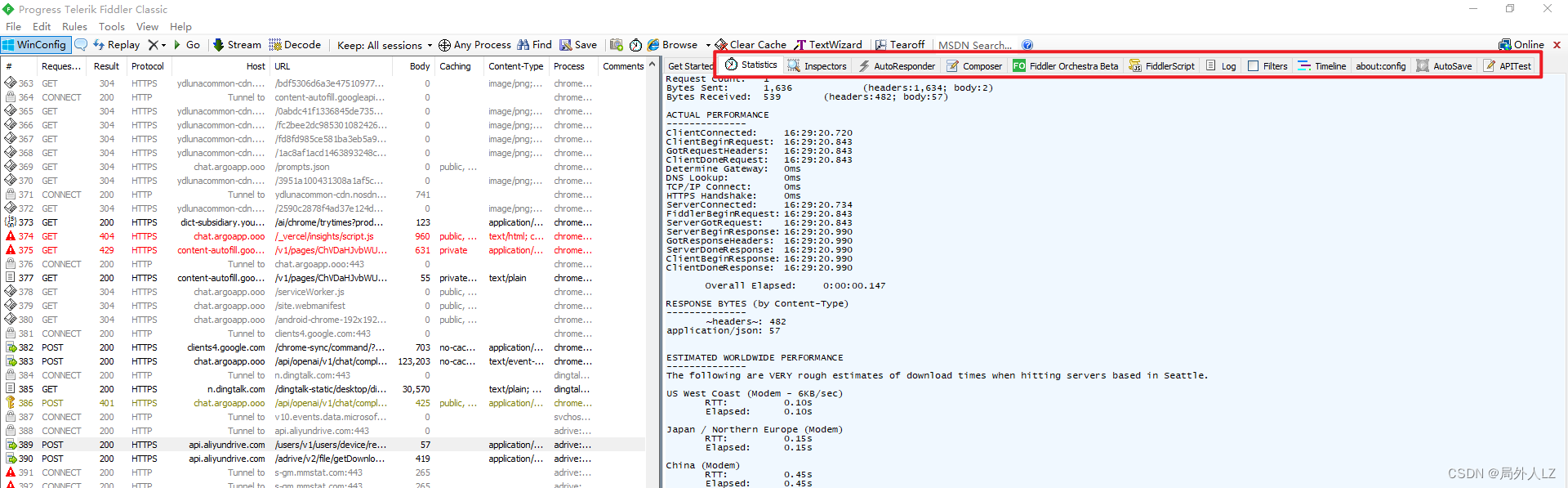
Task: Open the Timeline tab
Action: click(x=1321, y=66)
